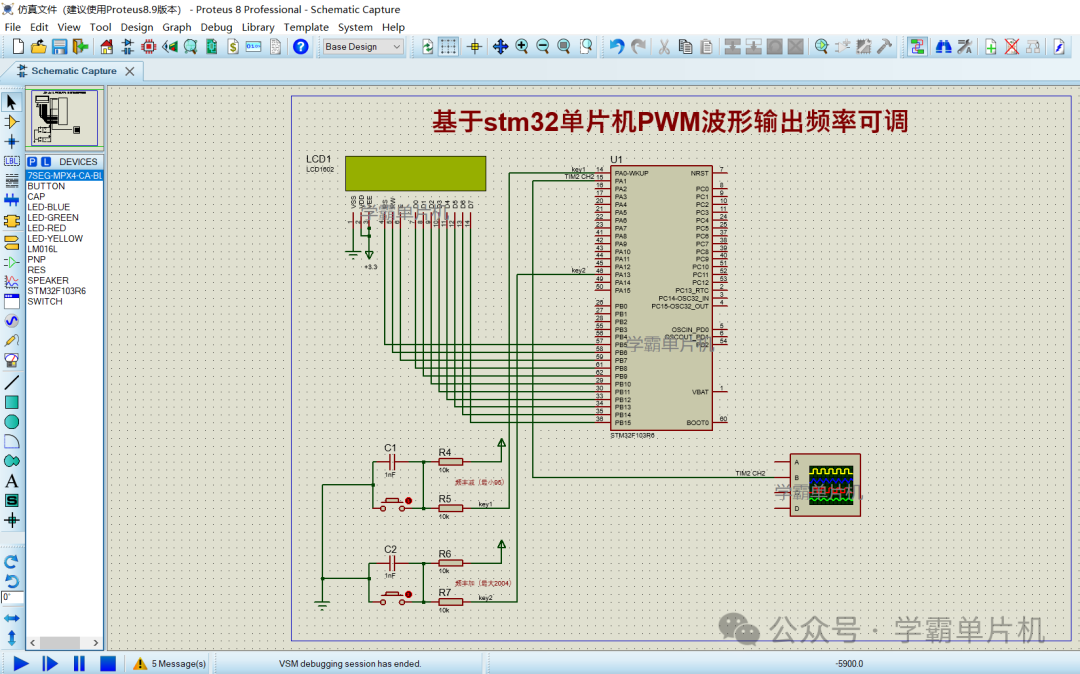
Task: Open the blue help question mark icon
Action: click(x=300, y=46)
